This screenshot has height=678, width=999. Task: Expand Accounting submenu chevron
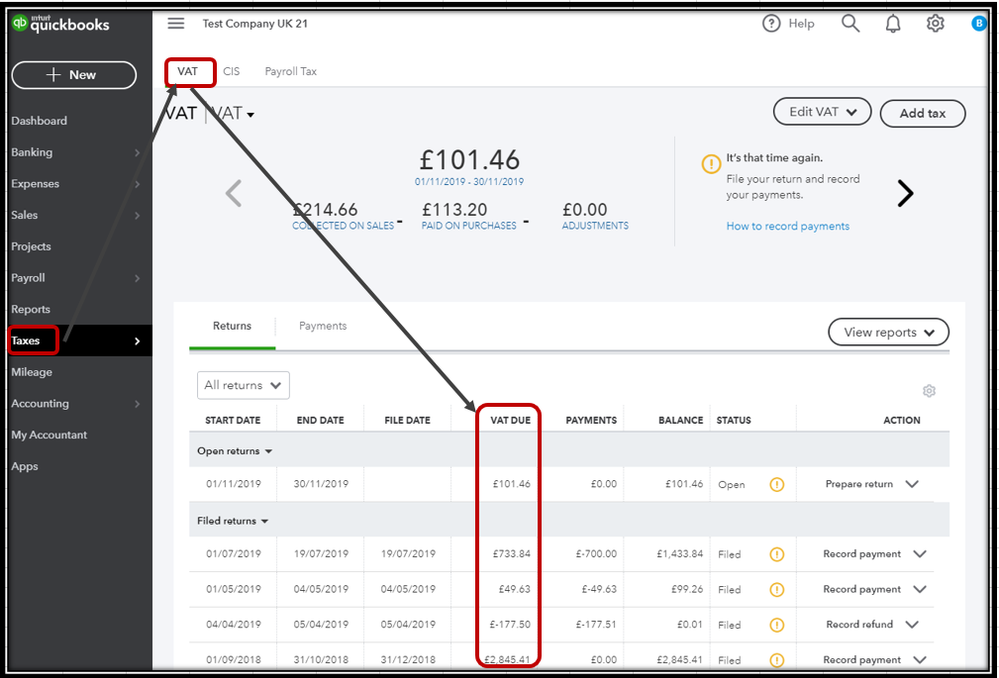[137, 404]
